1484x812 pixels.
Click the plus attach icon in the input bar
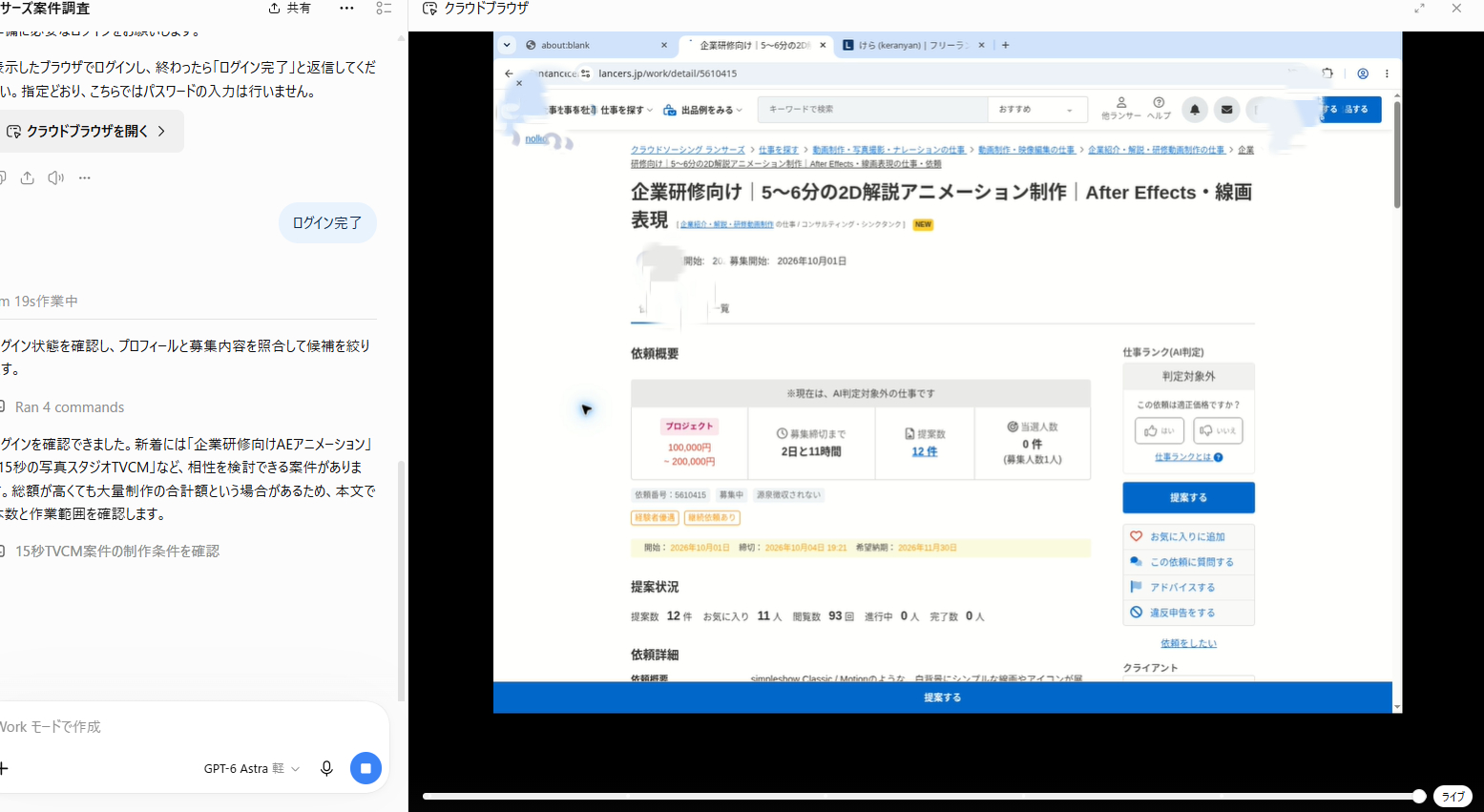pyautogui.click(x=3, y=768)
